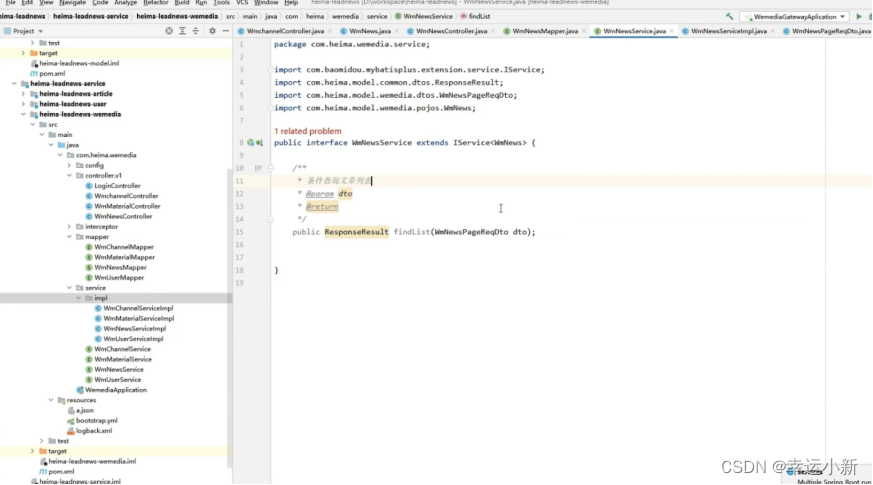This screenshot has width=873, height=485.
Task: Select logback.xml file
Action: tap(94, 430)
